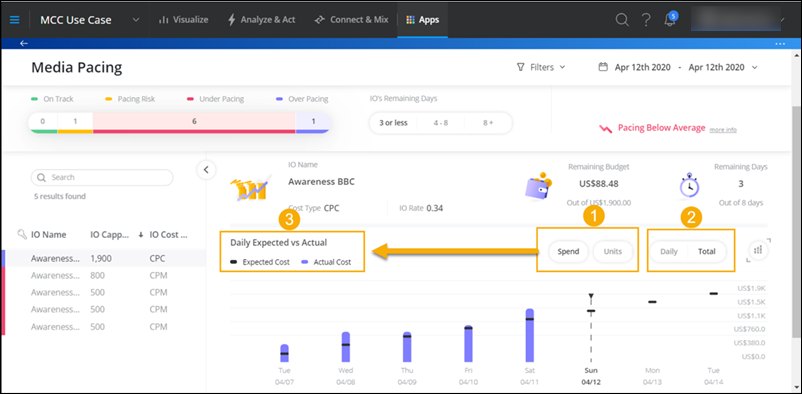Click the Remaining Budget wallet icon
Image resolution: width=802 pixels, height=394 pixels.
pyautogui.click(x=538, y=186)
